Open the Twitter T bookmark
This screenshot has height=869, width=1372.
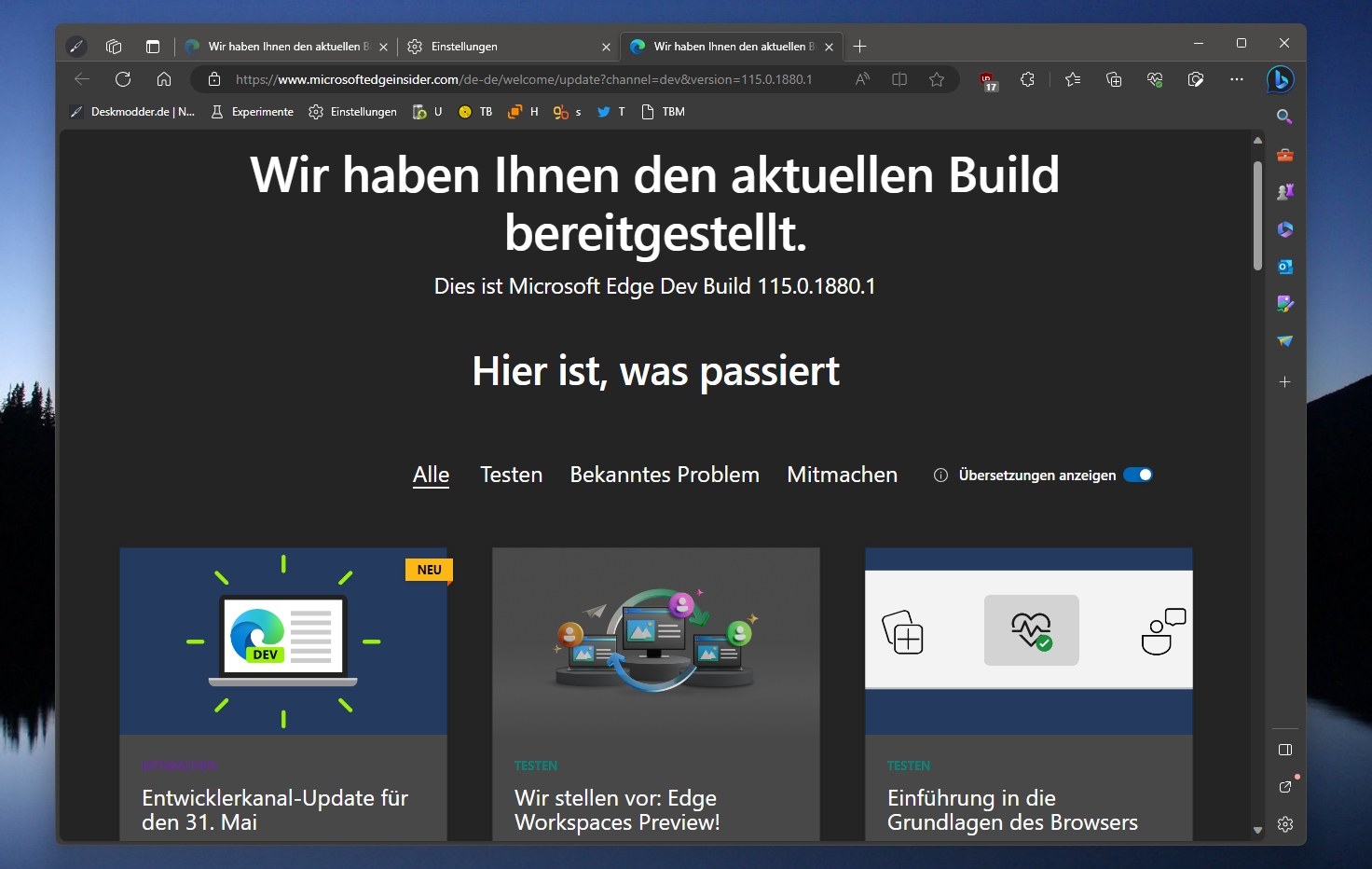[611, 112]
